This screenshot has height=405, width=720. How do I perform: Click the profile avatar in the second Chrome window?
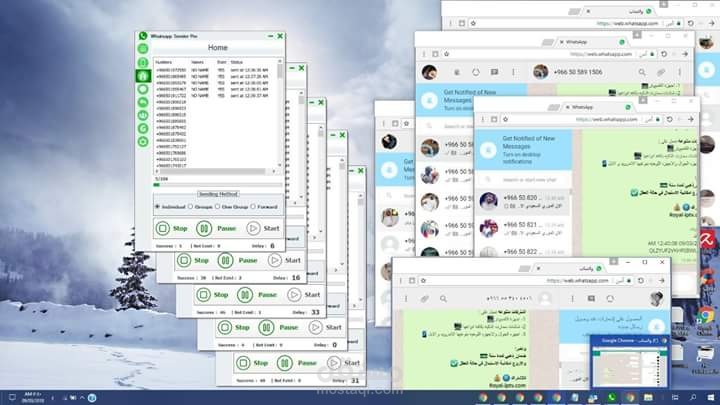tap(429, 72)
